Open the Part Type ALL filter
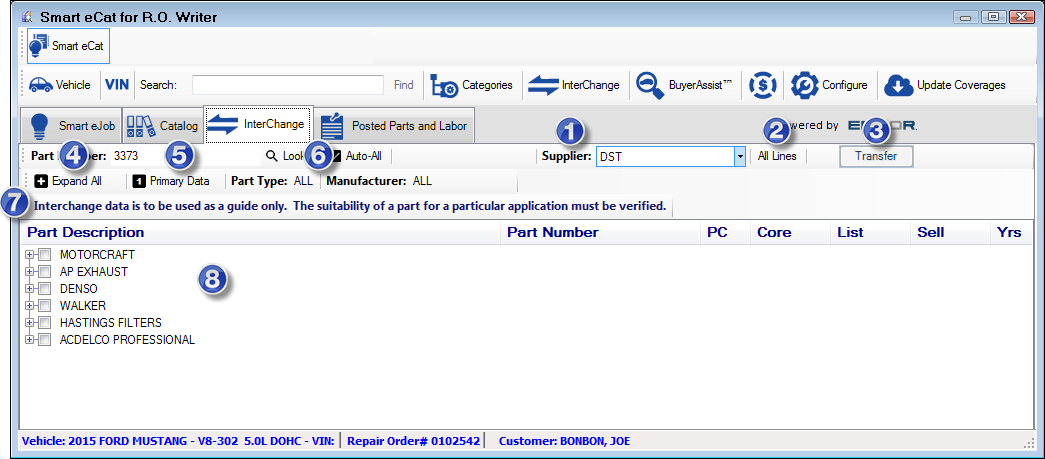 tap(271, 181)
